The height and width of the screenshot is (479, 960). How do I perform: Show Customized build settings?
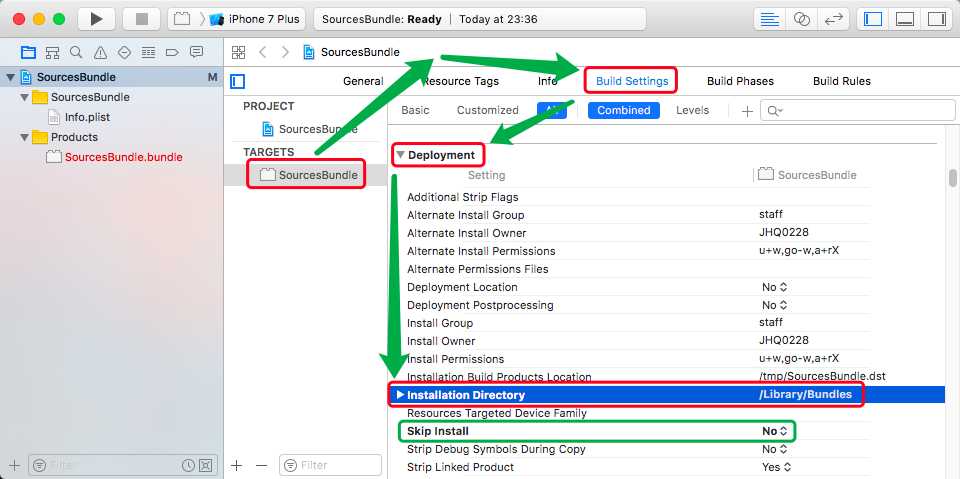(487, 110)
